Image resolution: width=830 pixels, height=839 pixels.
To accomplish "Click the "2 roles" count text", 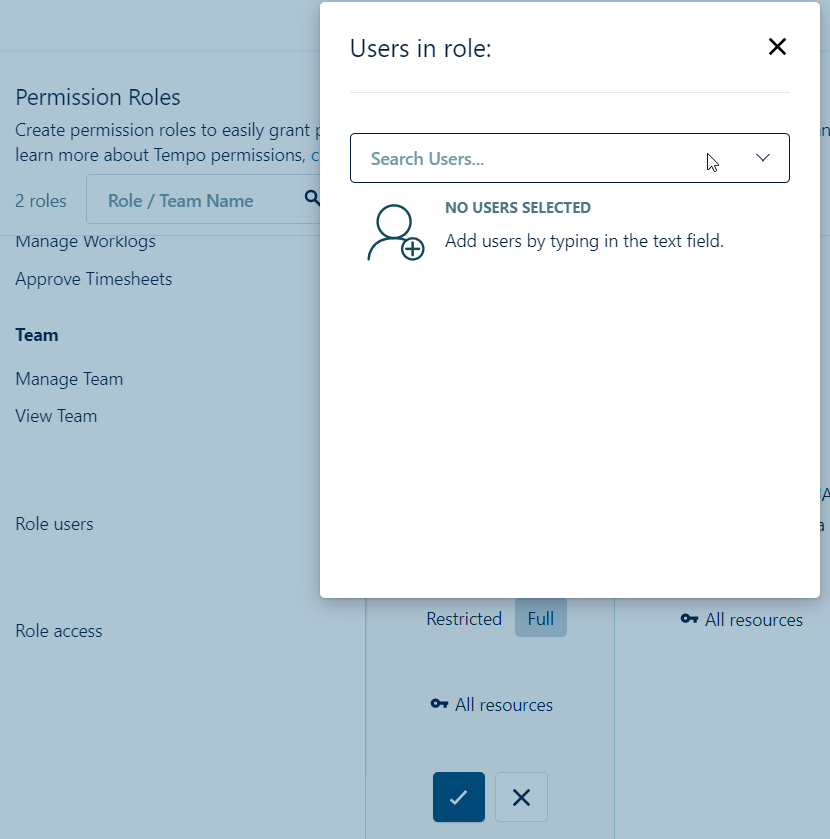I will (41, 200).
